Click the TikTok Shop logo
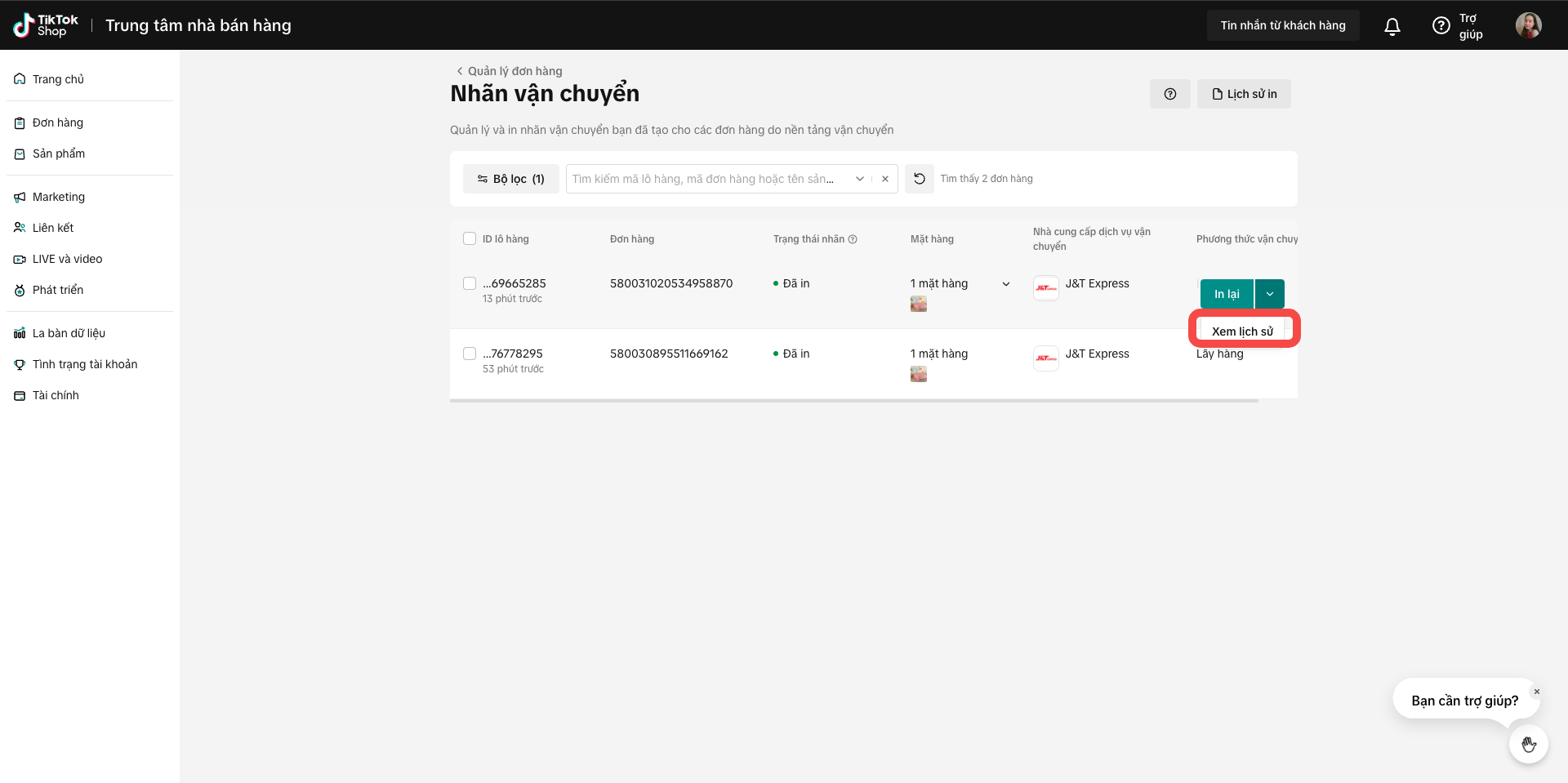Viewport: 1568px width, 783px height. pos(47,25)
